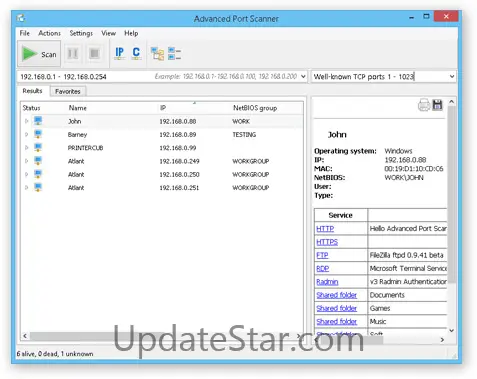Sort by the Status column header
477x379 pixels.
coord(31,108)
